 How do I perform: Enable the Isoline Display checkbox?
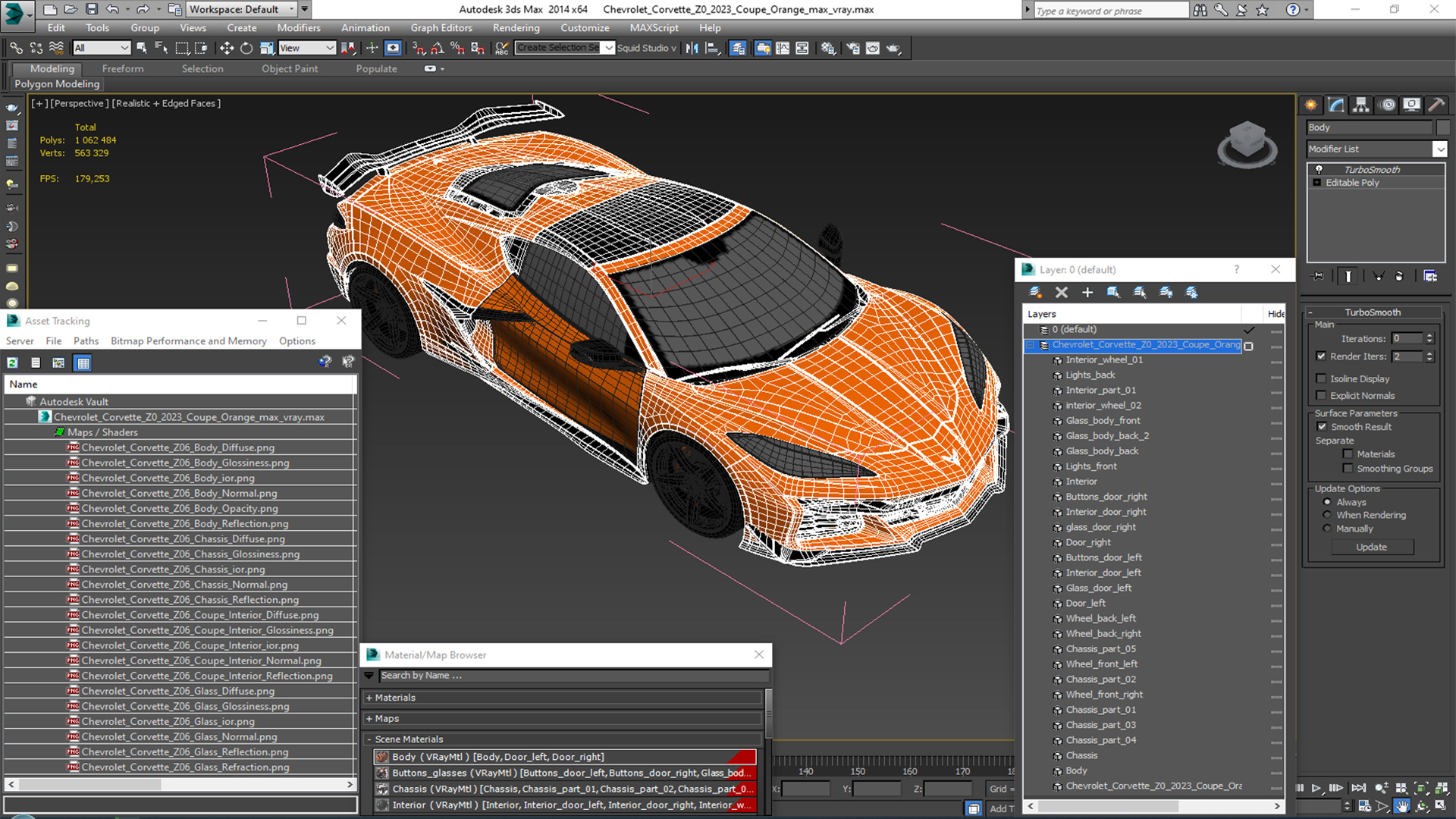[1322, 378]
